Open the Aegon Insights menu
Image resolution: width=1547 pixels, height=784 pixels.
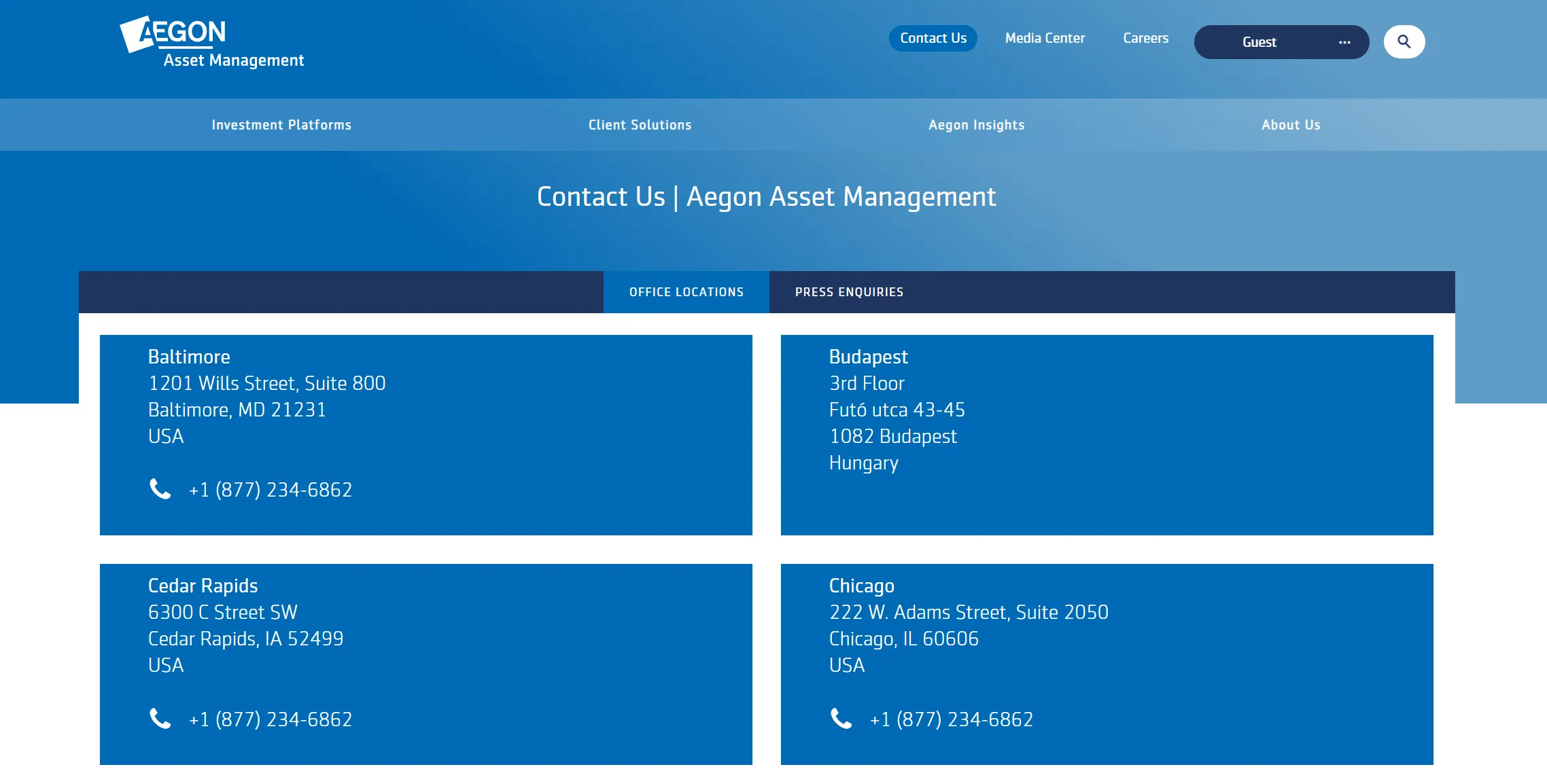[976, 125]
